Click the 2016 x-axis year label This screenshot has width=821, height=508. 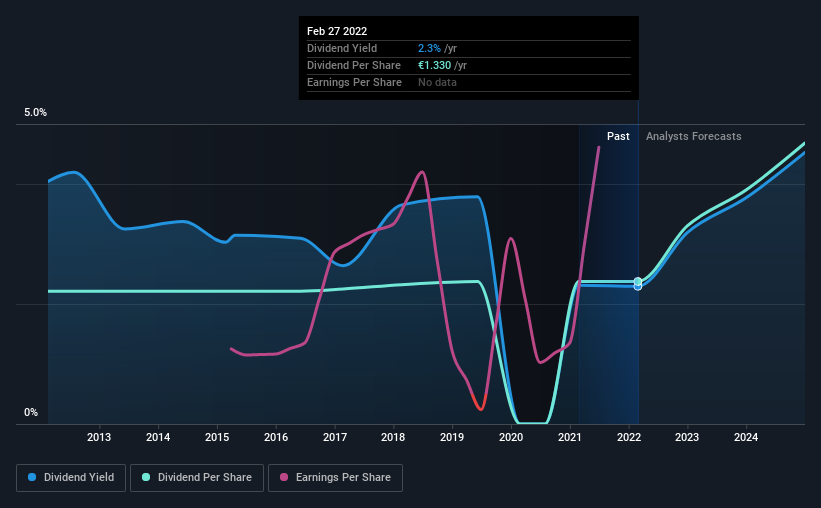276,437
